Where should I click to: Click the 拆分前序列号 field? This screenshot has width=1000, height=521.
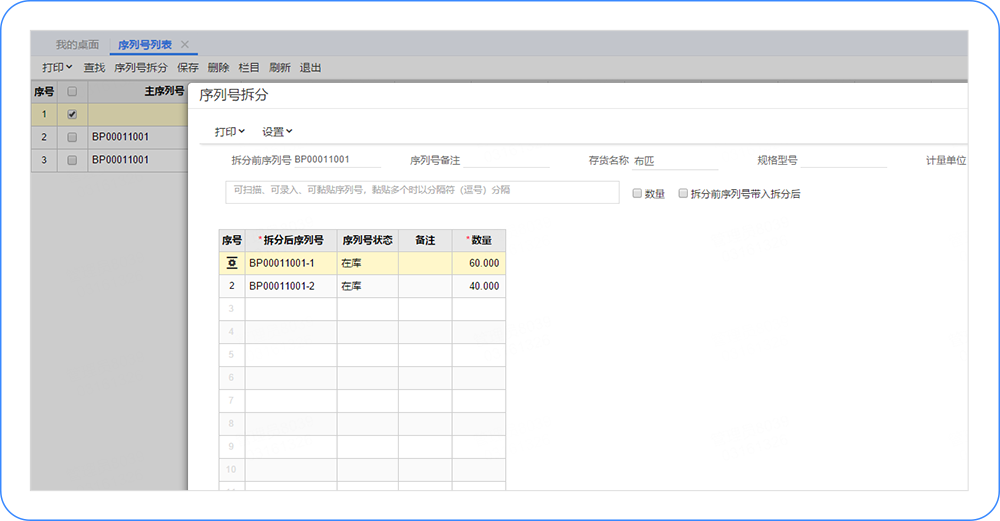pos(337,160)
